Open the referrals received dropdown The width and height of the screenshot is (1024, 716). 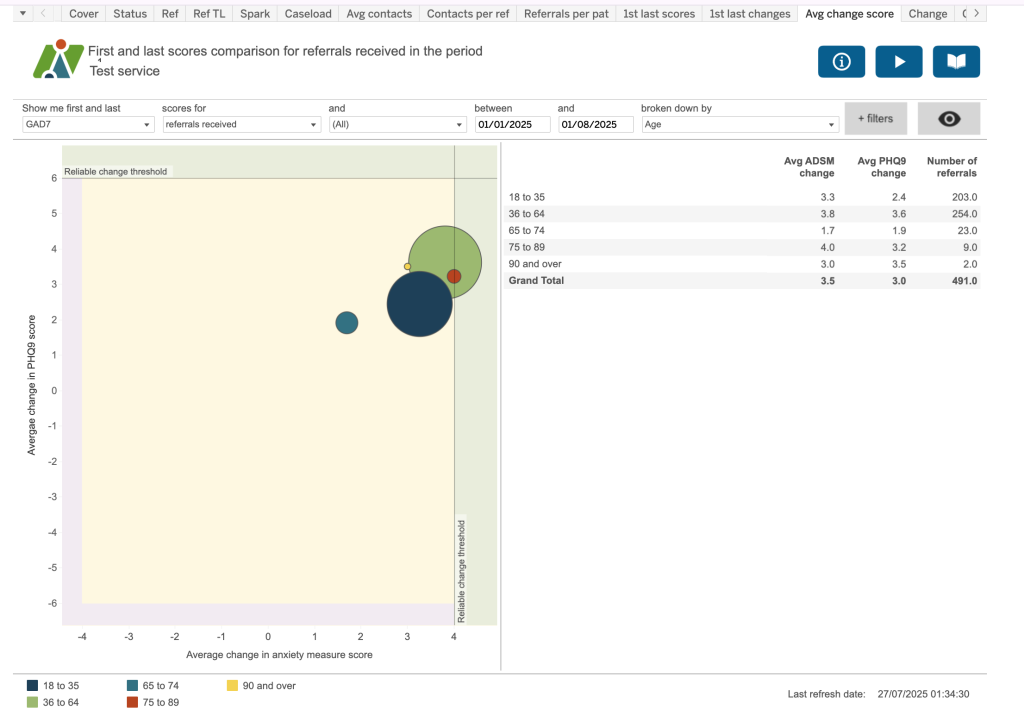pyautogui.click(x=241, y=125)
